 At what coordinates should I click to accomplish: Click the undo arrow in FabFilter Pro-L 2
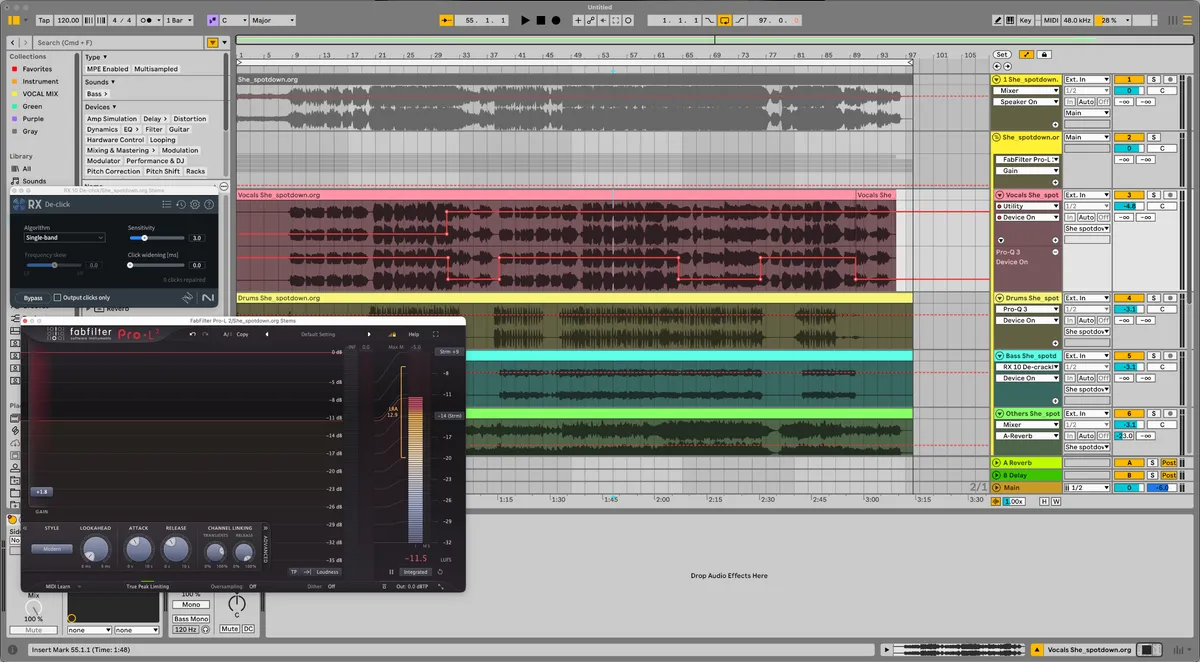[192, 334]
